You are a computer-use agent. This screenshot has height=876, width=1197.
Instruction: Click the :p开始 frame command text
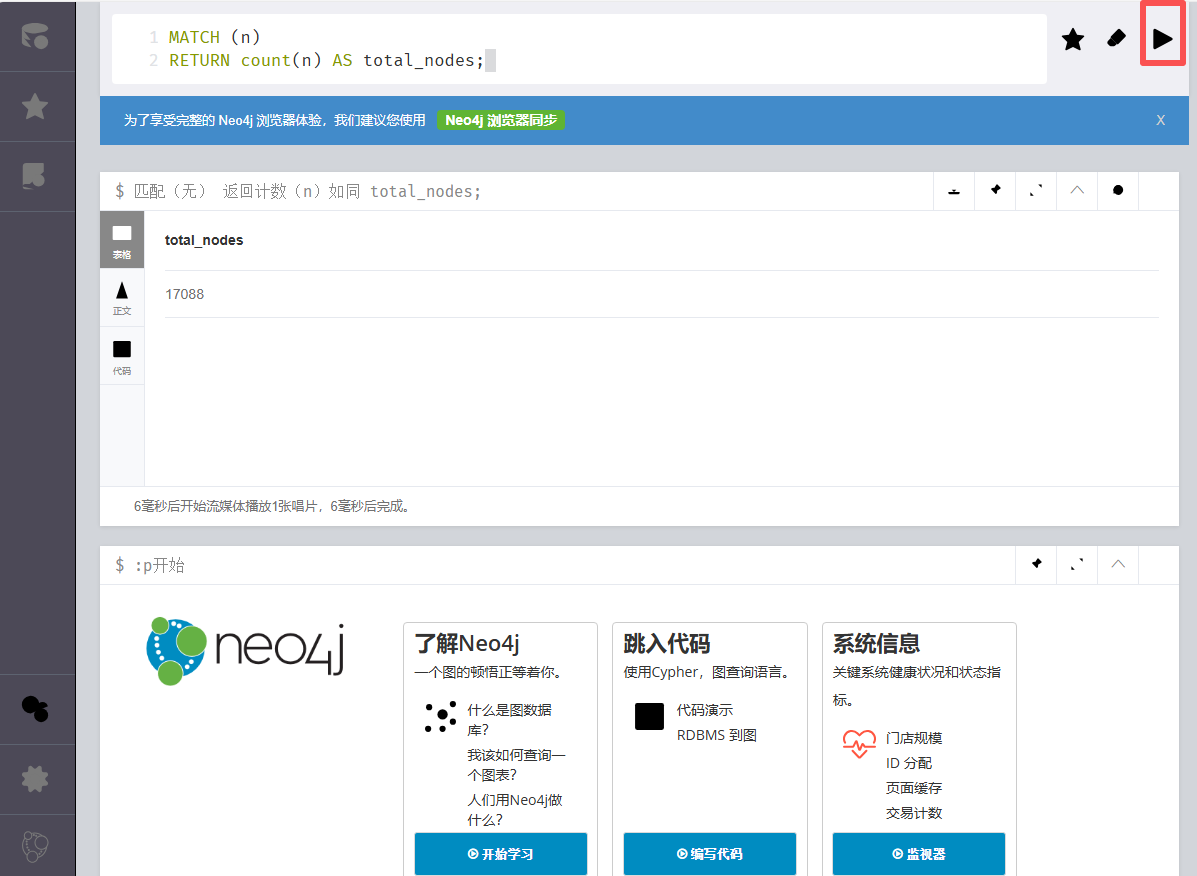160,565
